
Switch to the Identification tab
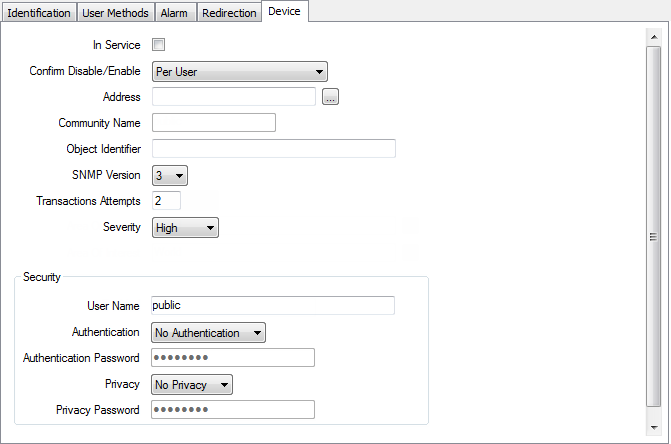point(39,13)
